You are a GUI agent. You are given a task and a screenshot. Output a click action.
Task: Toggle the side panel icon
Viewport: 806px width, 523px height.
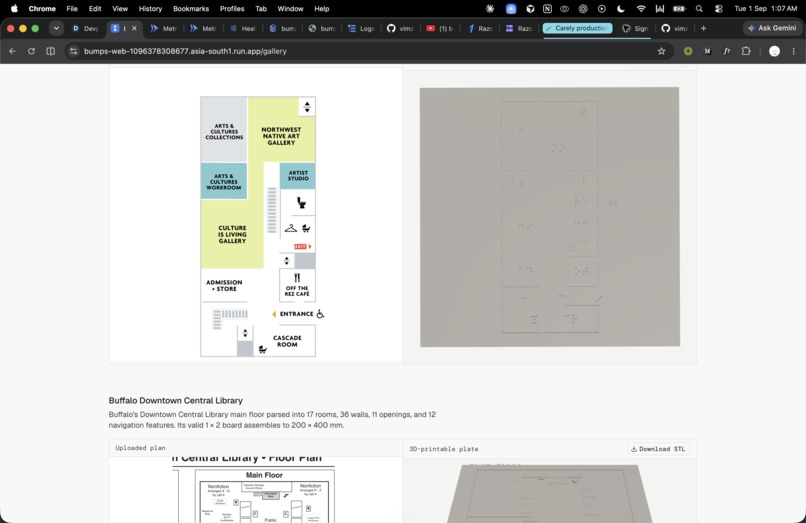pyautogui.click(x=50, y=51)
